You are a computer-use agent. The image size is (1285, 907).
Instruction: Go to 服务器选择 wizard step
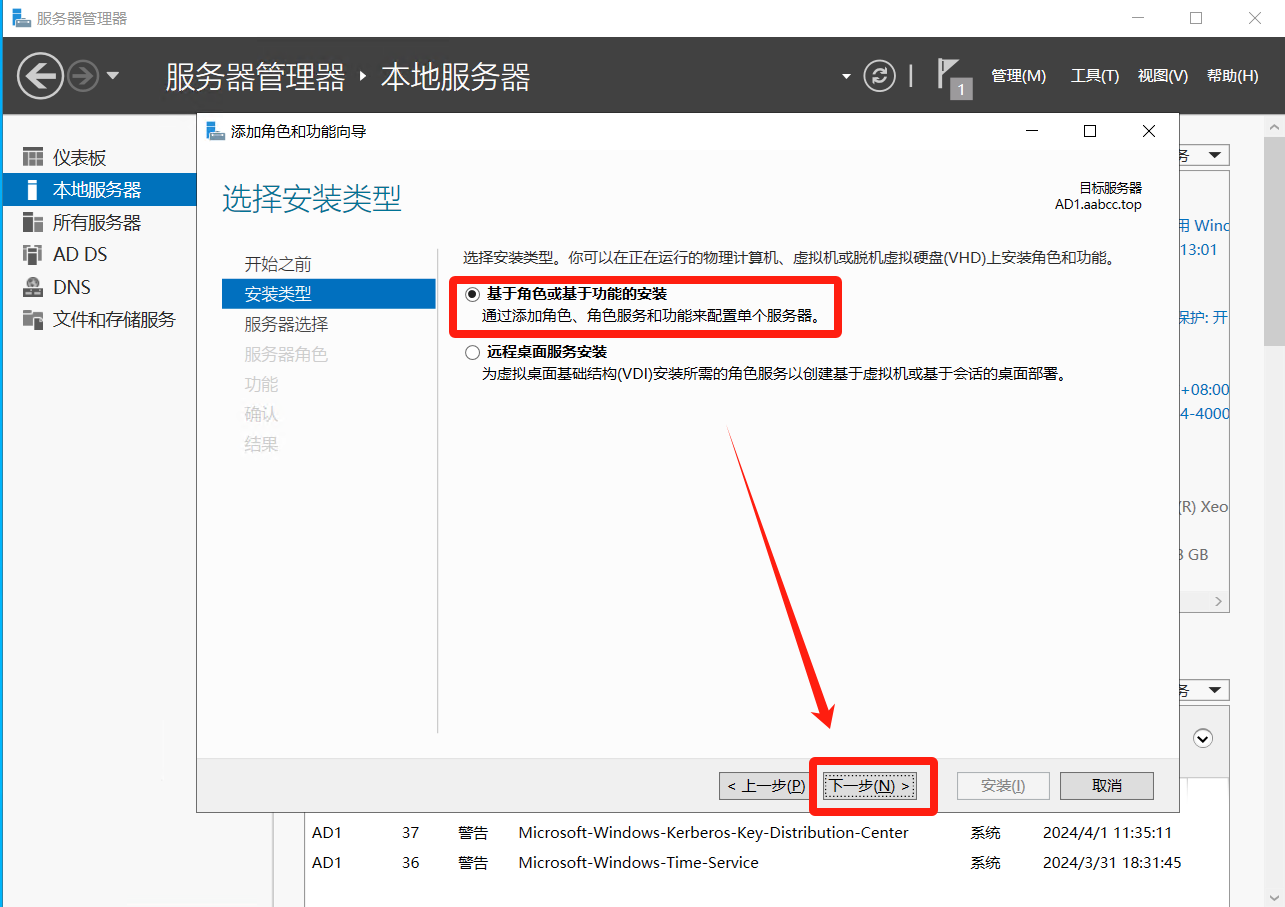point(286,324)
